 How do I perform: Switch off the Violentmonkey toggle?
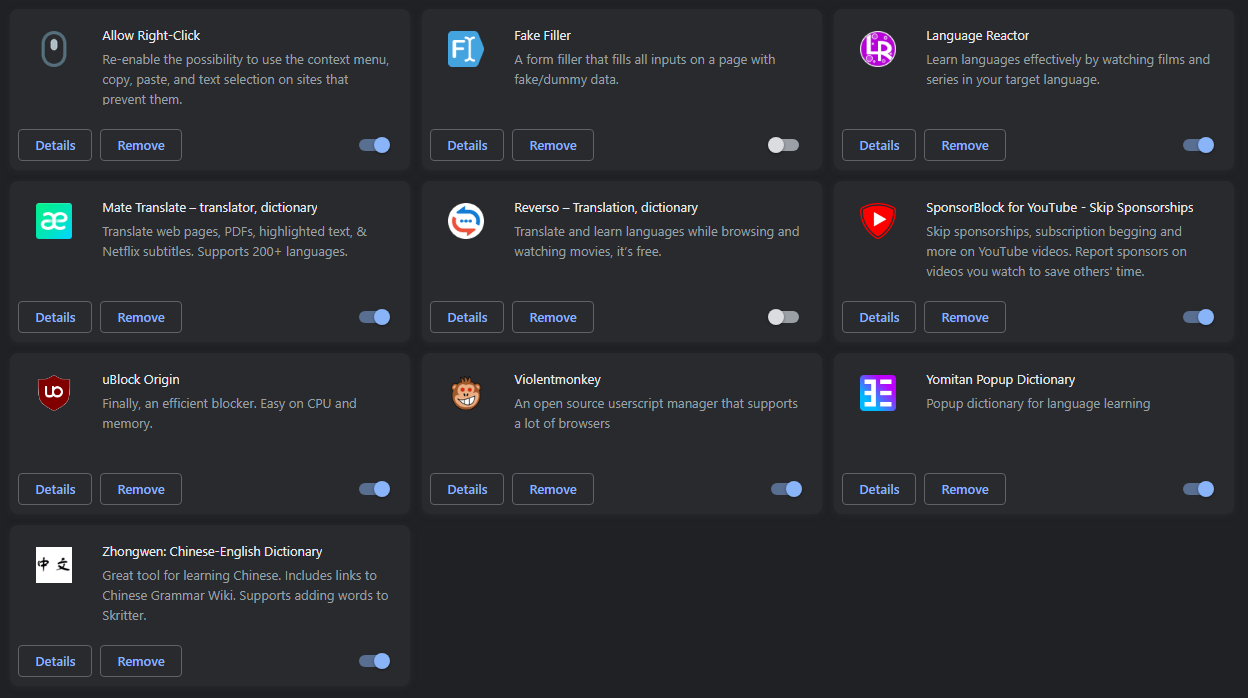[786, 489]
